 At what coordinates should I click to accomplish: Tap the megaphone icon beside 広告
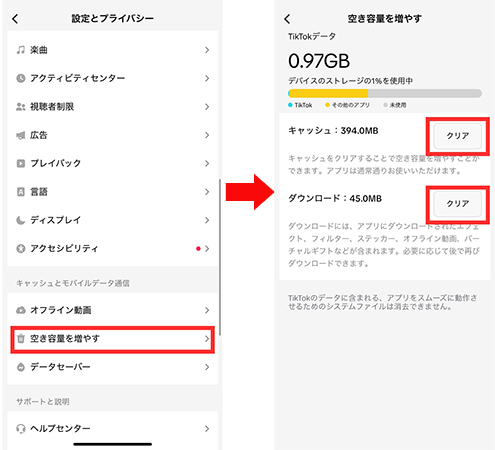[21, 135]
